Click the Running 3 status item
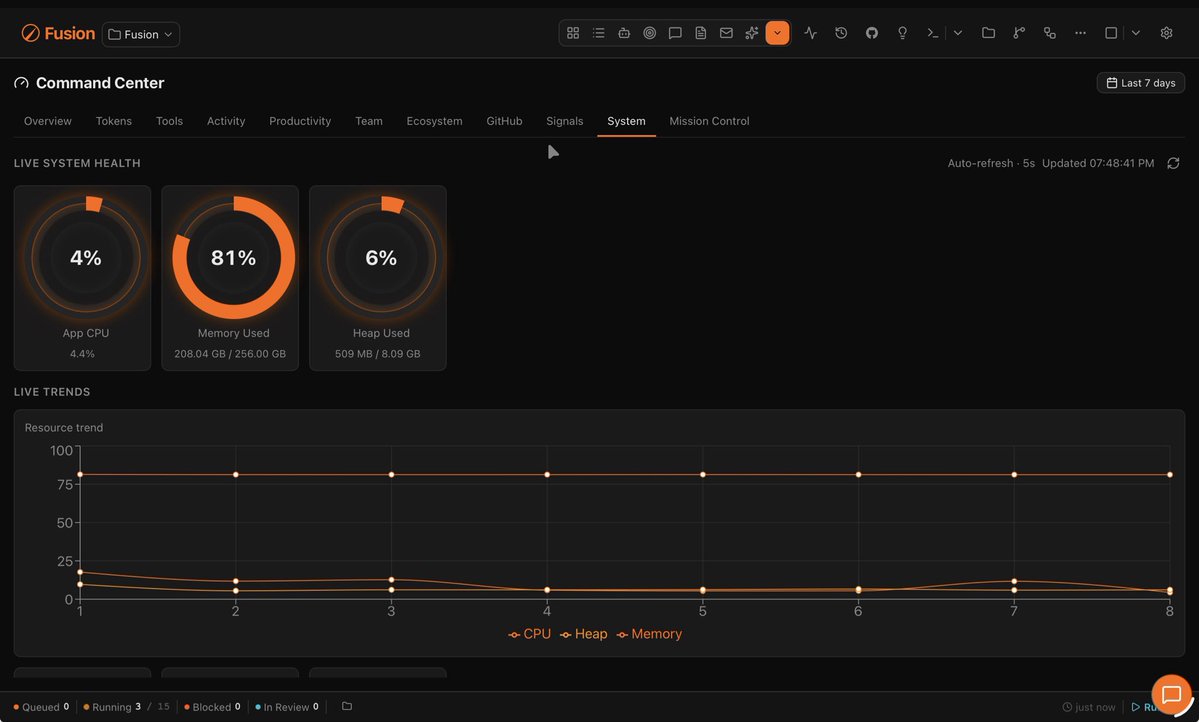1199x722 pixels. pos(126,707)
